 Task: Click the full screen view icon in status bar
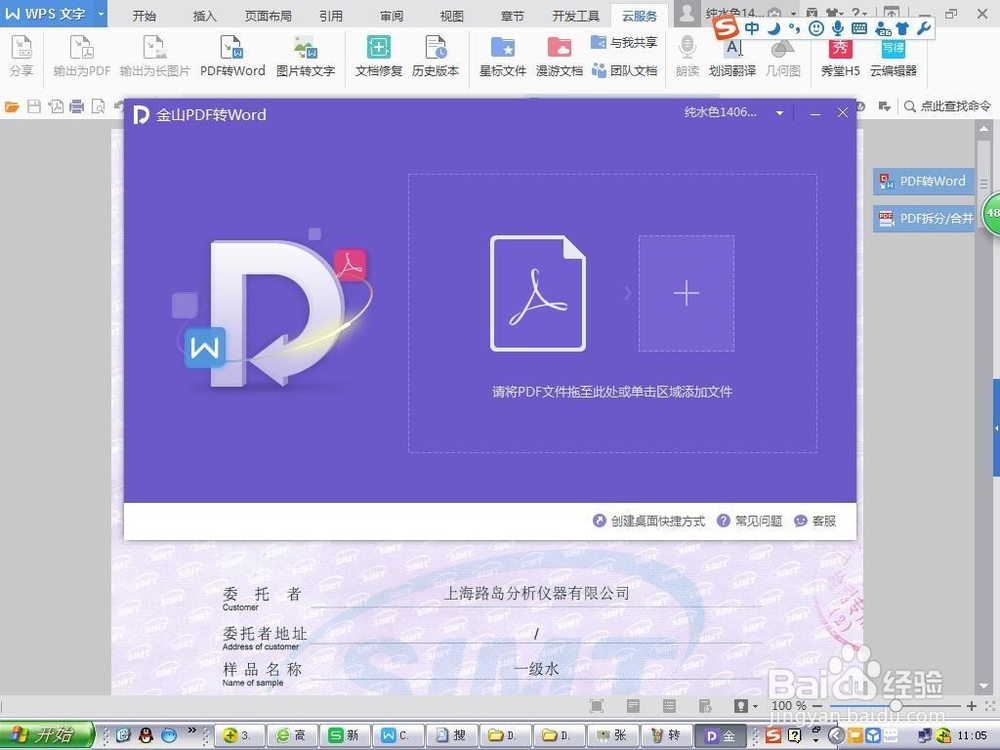pyautogui.click(x=596, y=705)
